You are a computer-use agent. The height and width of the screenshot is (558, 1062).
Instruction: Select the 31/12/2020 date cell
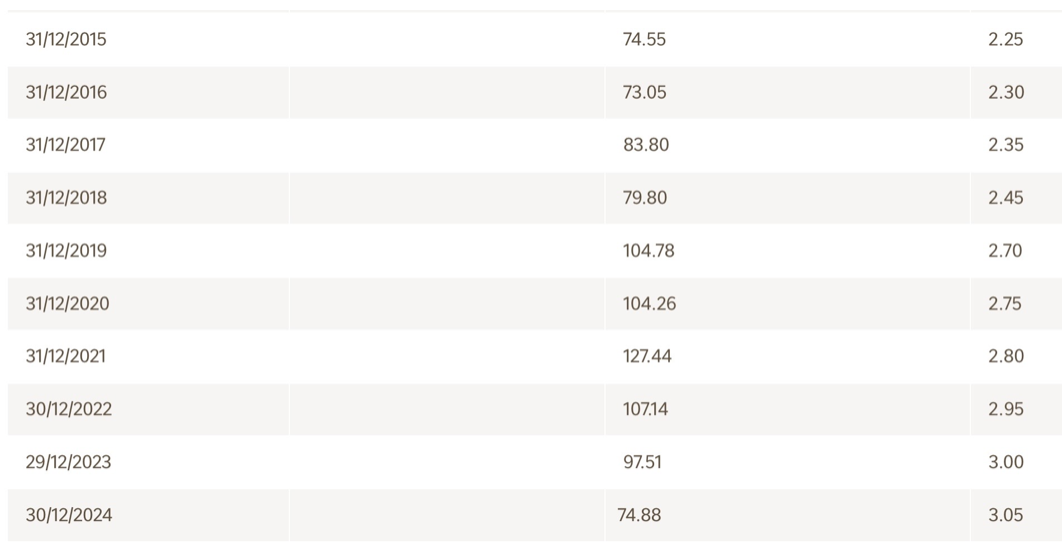(67, 304)
